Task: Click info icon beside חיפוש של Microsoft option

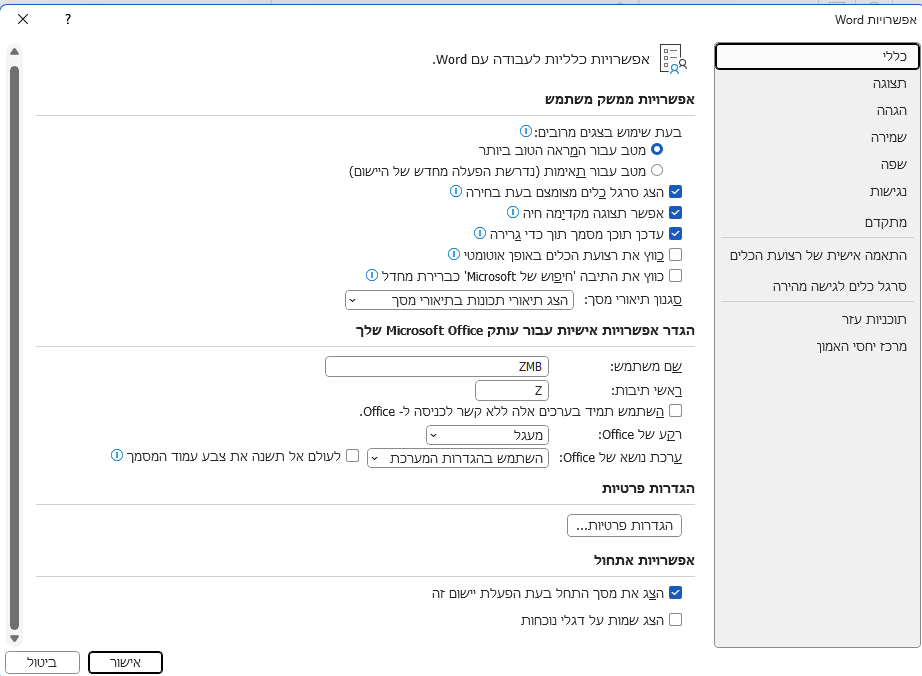Action: tap(372, 275)
